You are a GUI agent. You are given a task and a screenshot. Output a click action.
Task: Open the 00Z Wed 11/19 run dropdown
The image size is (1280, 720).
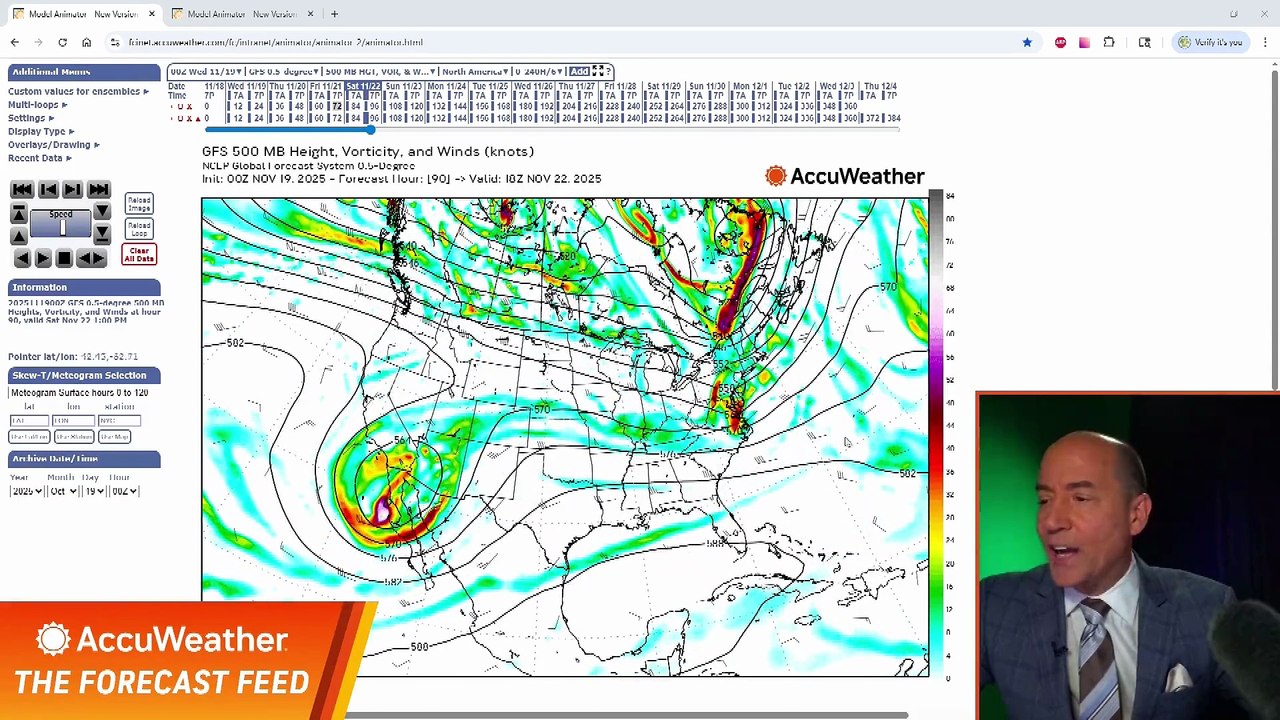[206, 71]
